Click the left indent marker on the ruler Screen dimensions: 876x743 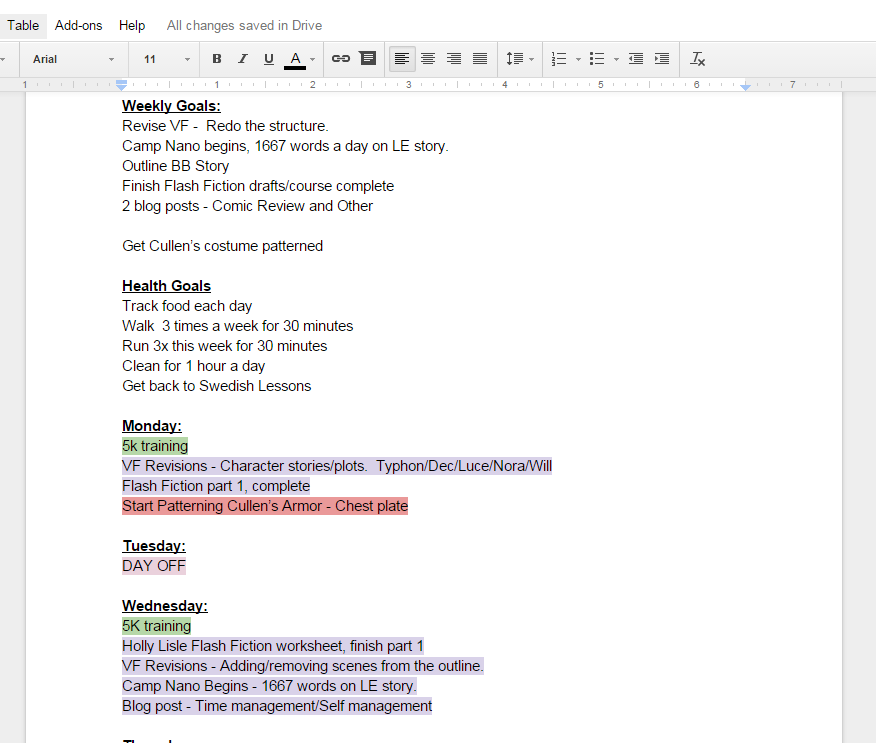click(x=122, y=86)
